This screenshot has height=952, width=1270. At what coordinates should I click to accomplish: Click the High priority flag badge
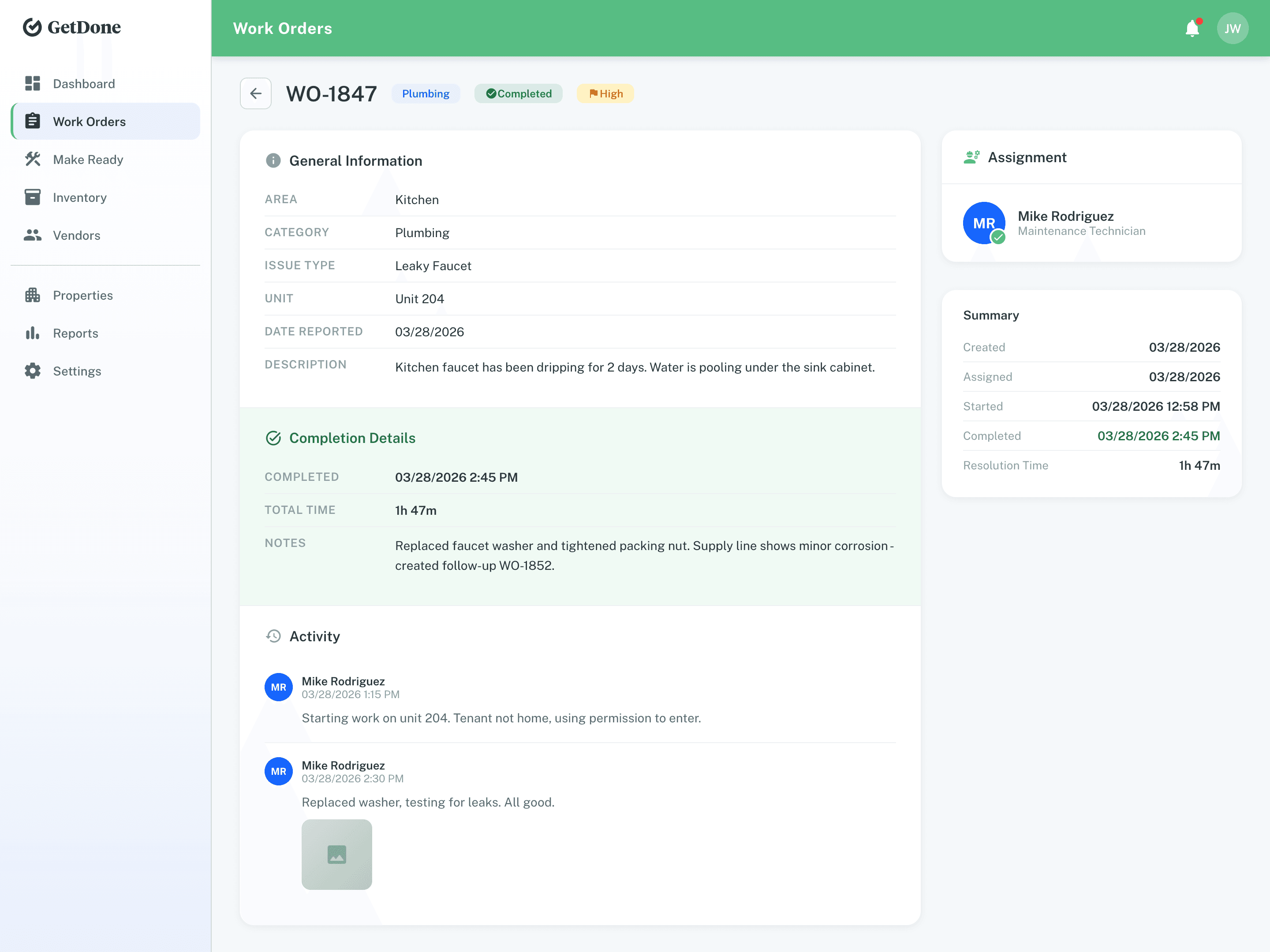point(605,93)
